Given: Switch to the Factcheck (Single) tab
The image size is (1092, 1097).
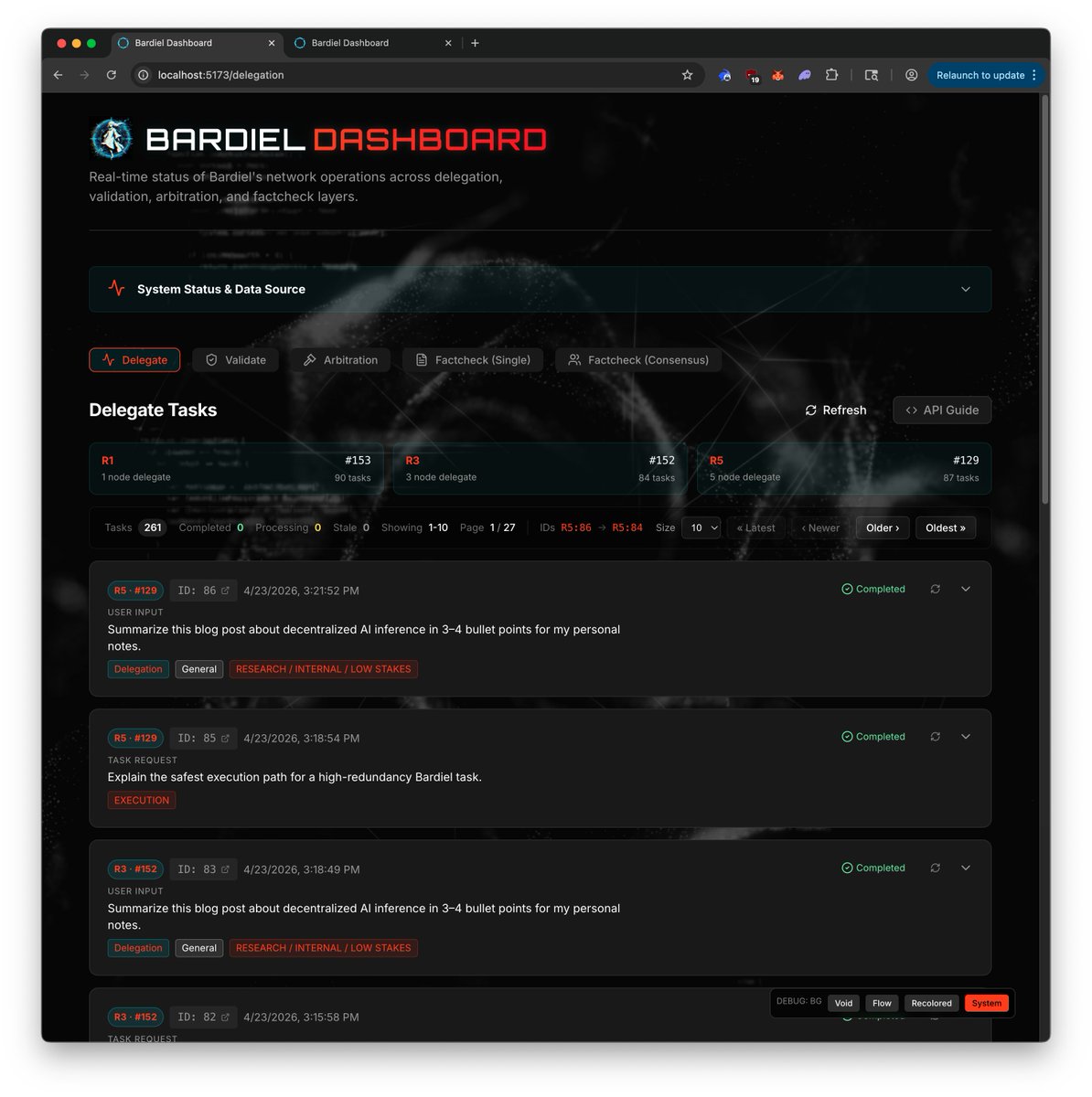Looking at the screenshot, I should click(473, 360).
